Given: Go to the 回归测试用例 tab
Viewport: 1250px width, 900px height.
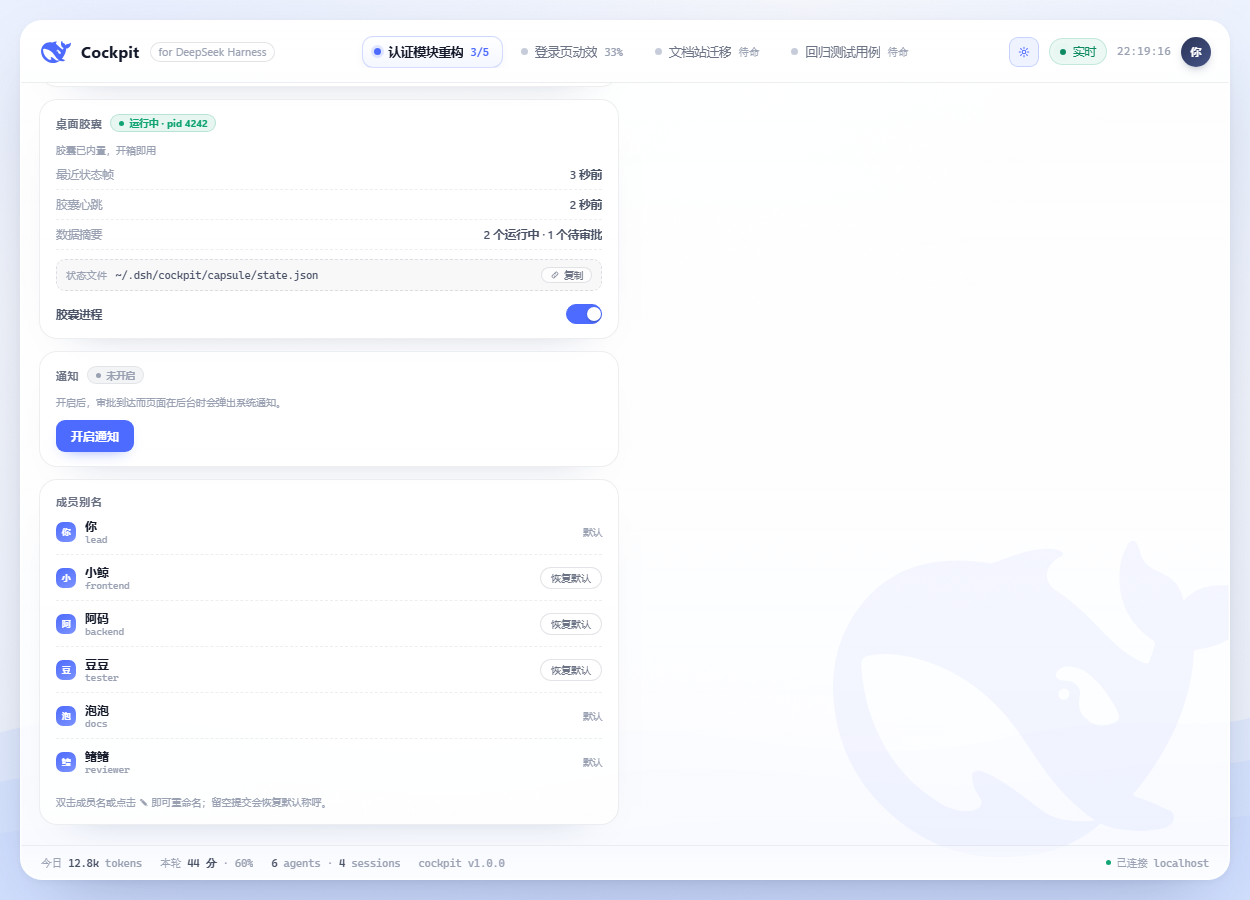Looking at the screenshot, I should coord(850,52).
